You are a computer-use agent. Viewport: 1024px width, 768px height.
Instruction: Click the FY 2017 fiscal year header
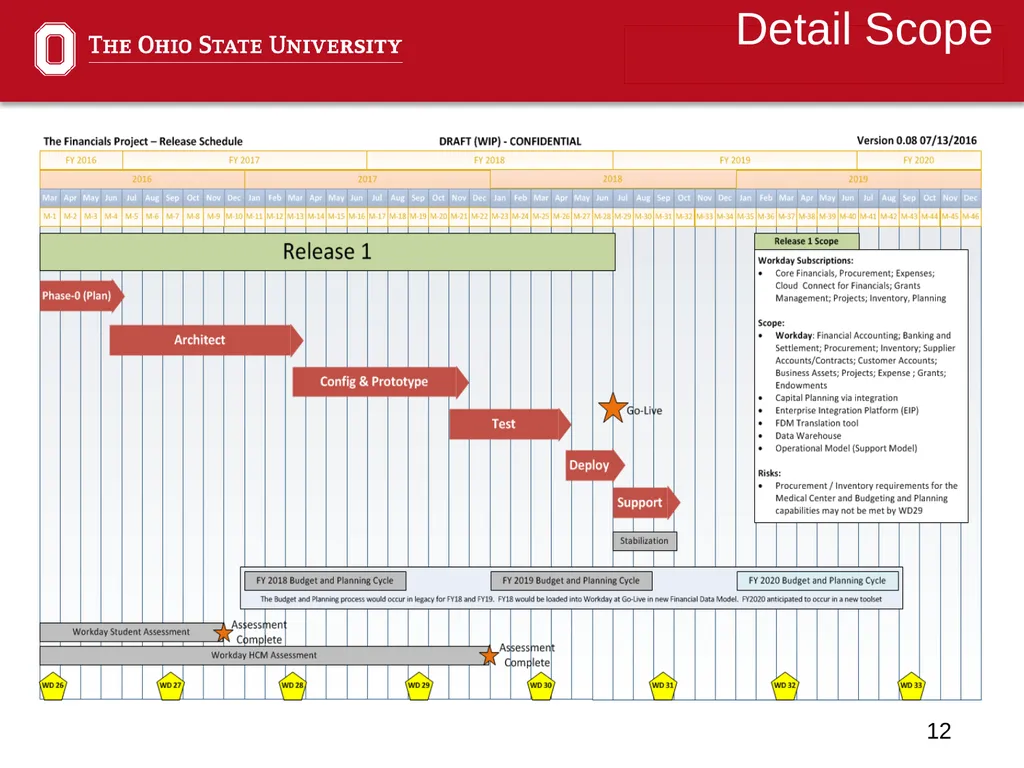click(x=244, y=160)
